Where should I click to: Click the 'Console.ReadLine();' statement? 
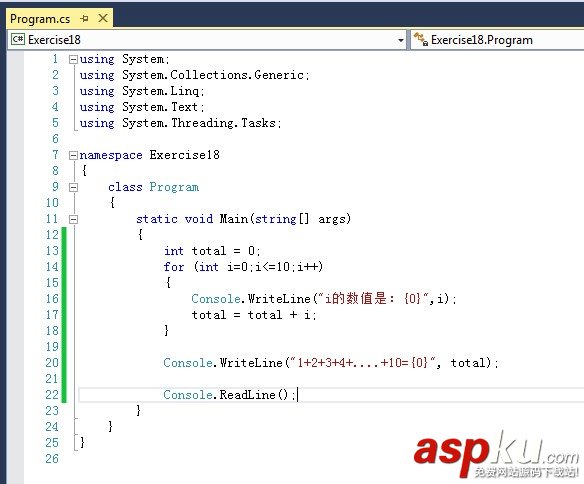[229, 395]
